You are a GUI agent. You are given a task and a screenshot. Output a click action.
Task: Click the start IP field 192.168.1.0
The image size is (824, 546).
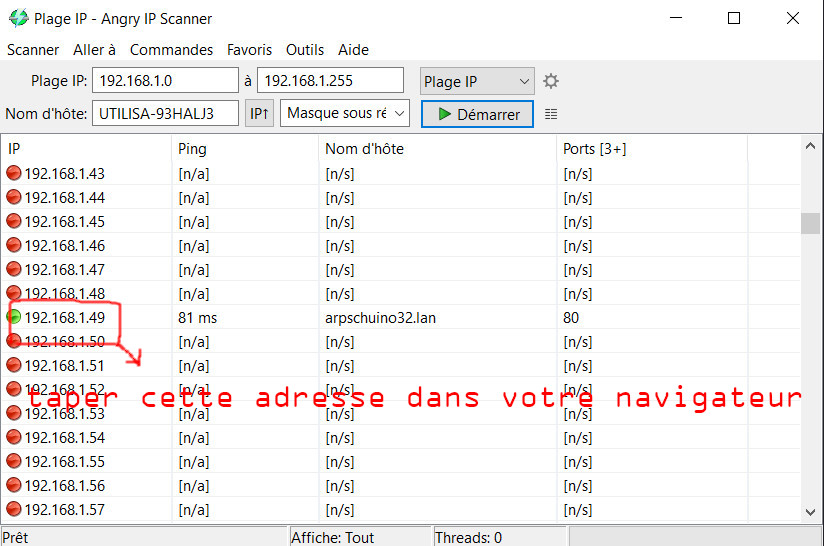165,81
